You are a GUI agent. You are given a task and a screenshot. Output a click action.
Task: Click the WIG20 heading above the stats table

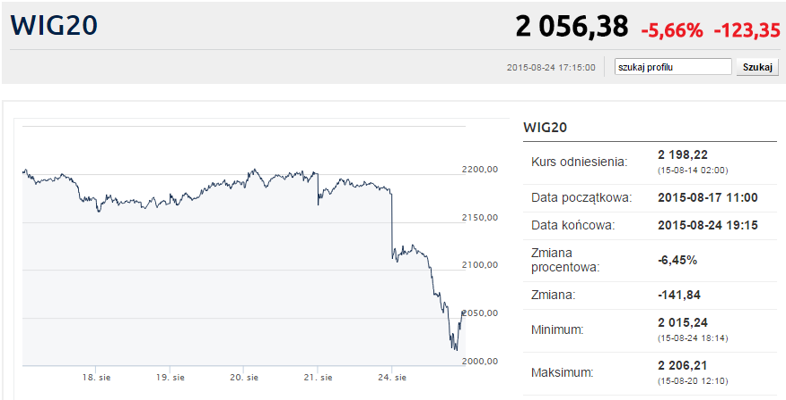click(x=546, y=127)
